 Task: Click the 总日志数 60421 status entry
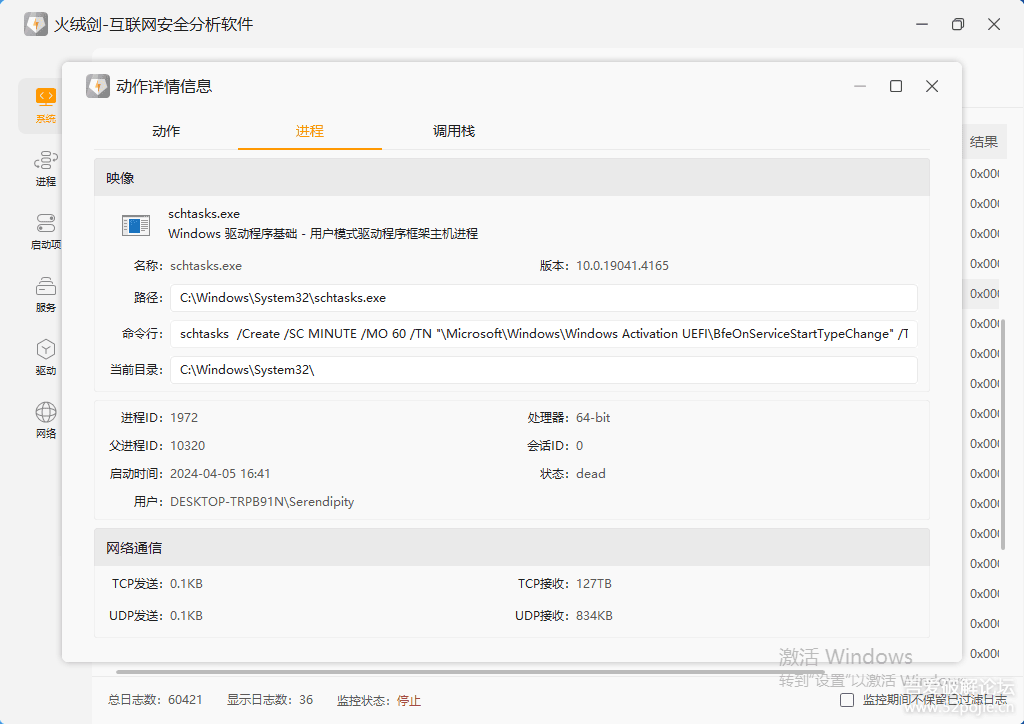(x=155, y=700)
